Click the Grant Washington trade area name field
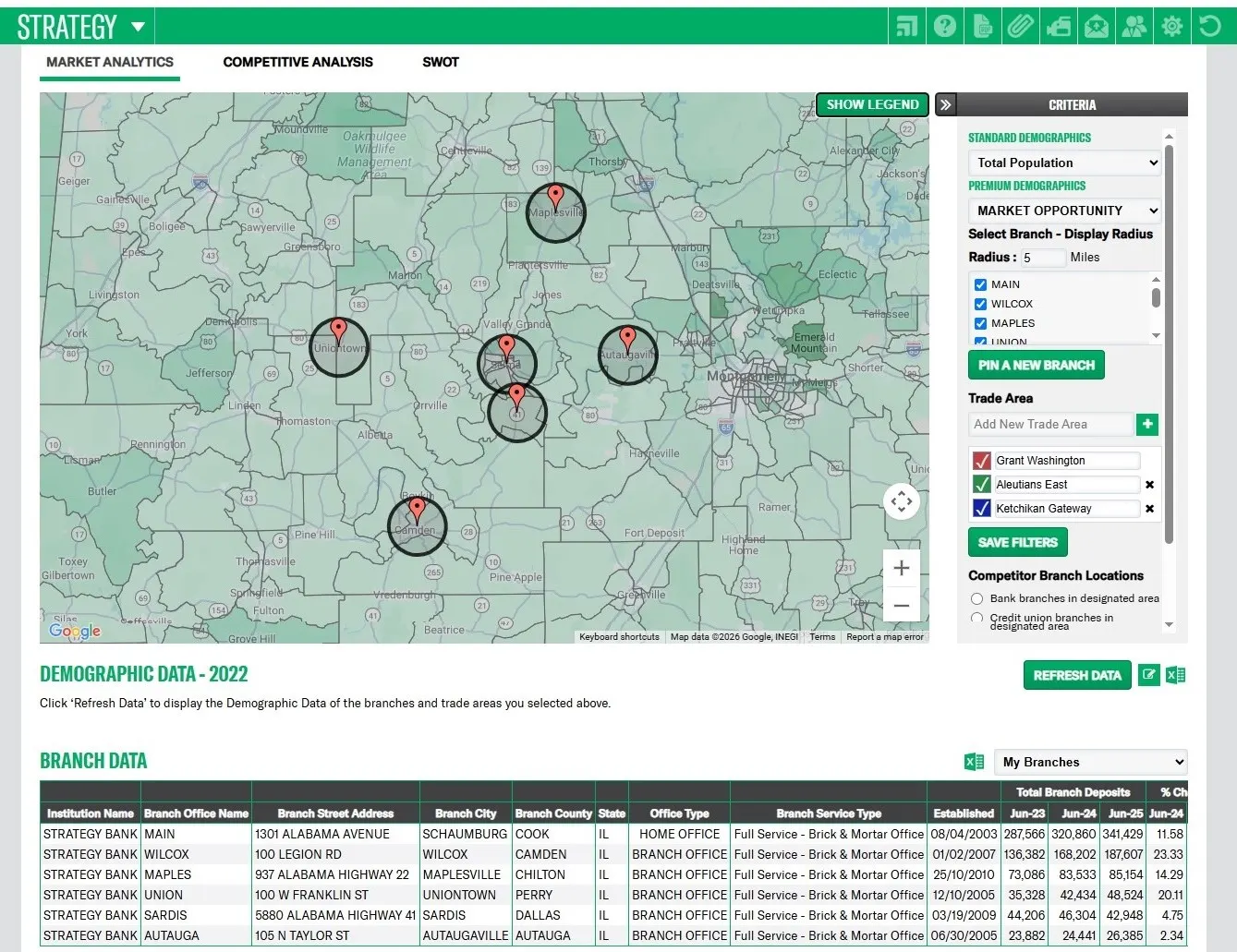The width and height of the screenshot is (1237, 952). (x=1067, y=460)
